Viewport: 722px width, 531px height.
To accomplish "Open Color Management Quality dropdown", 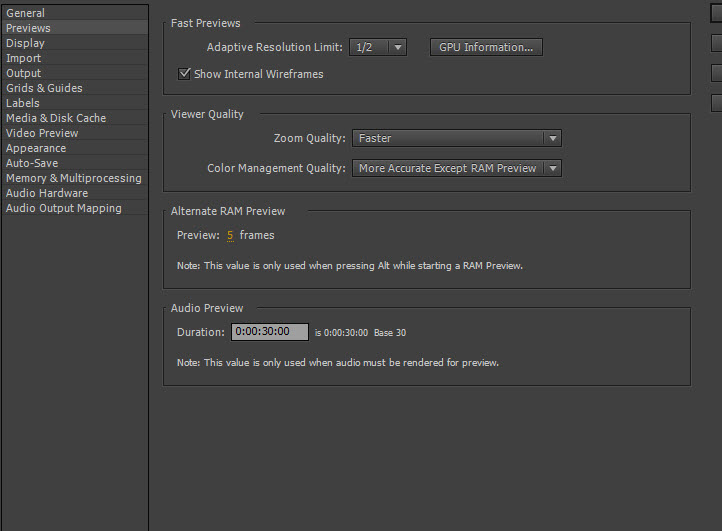I will pyautogui.click(x=456, y=169).
